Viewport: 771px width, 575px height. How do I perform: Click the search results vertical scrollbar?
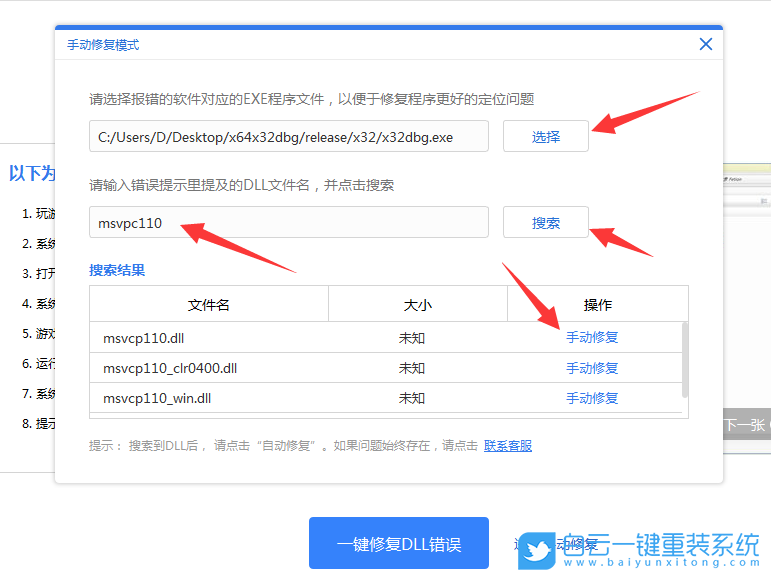pyautogui.click(x=684, y=360)
